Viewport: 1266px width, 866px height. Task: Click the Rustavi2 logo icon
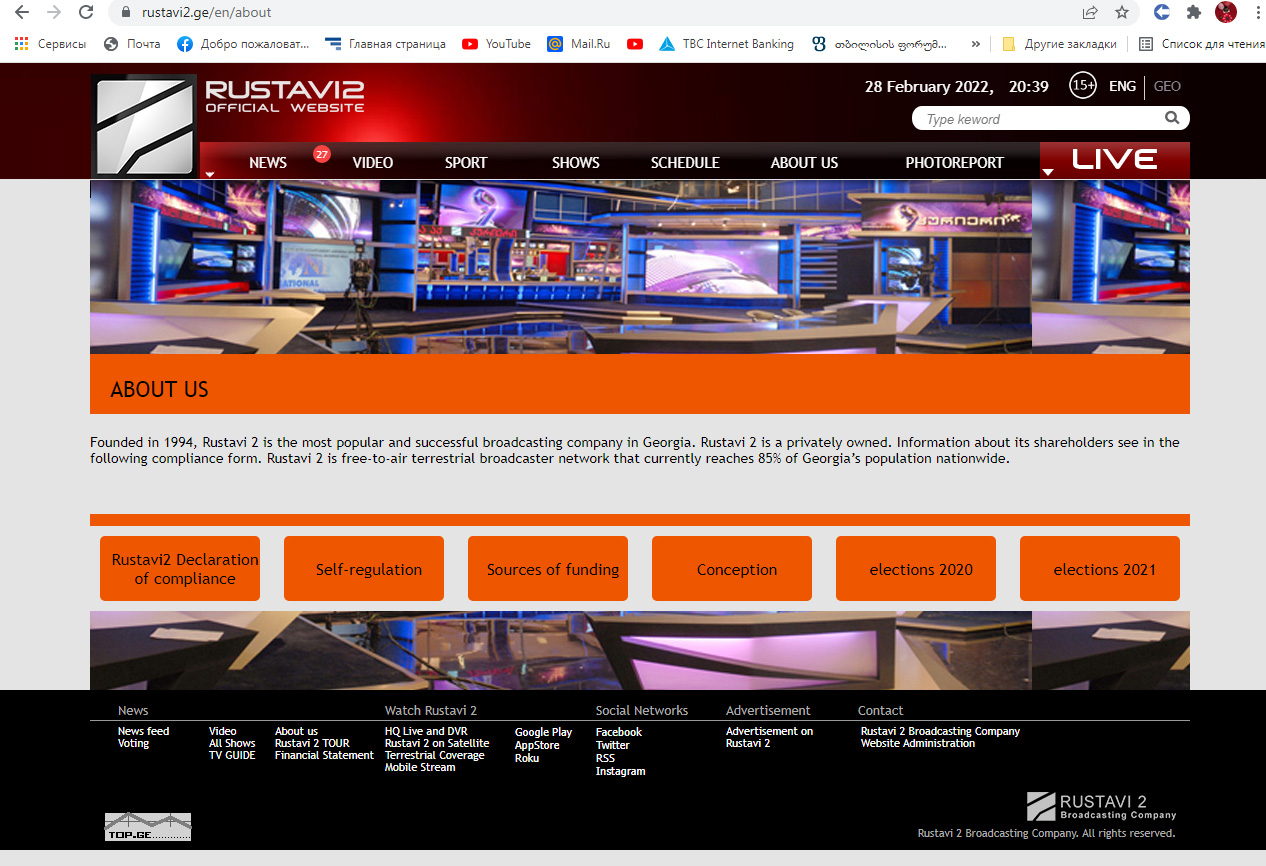click(x=144, y=126)
